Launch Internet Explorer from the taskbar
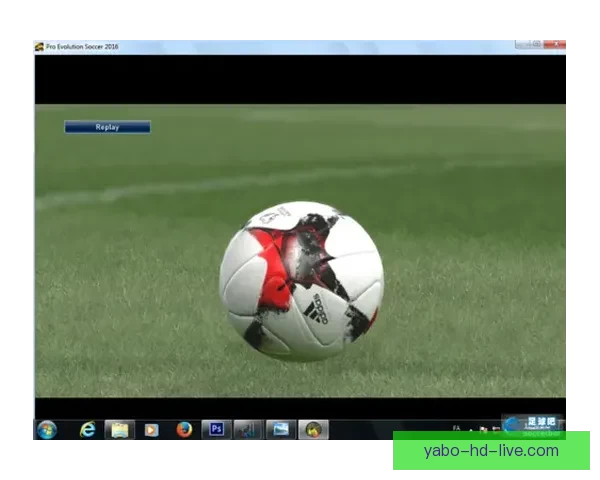Screen dimensions: 600x480 click(x=88, y=429)
